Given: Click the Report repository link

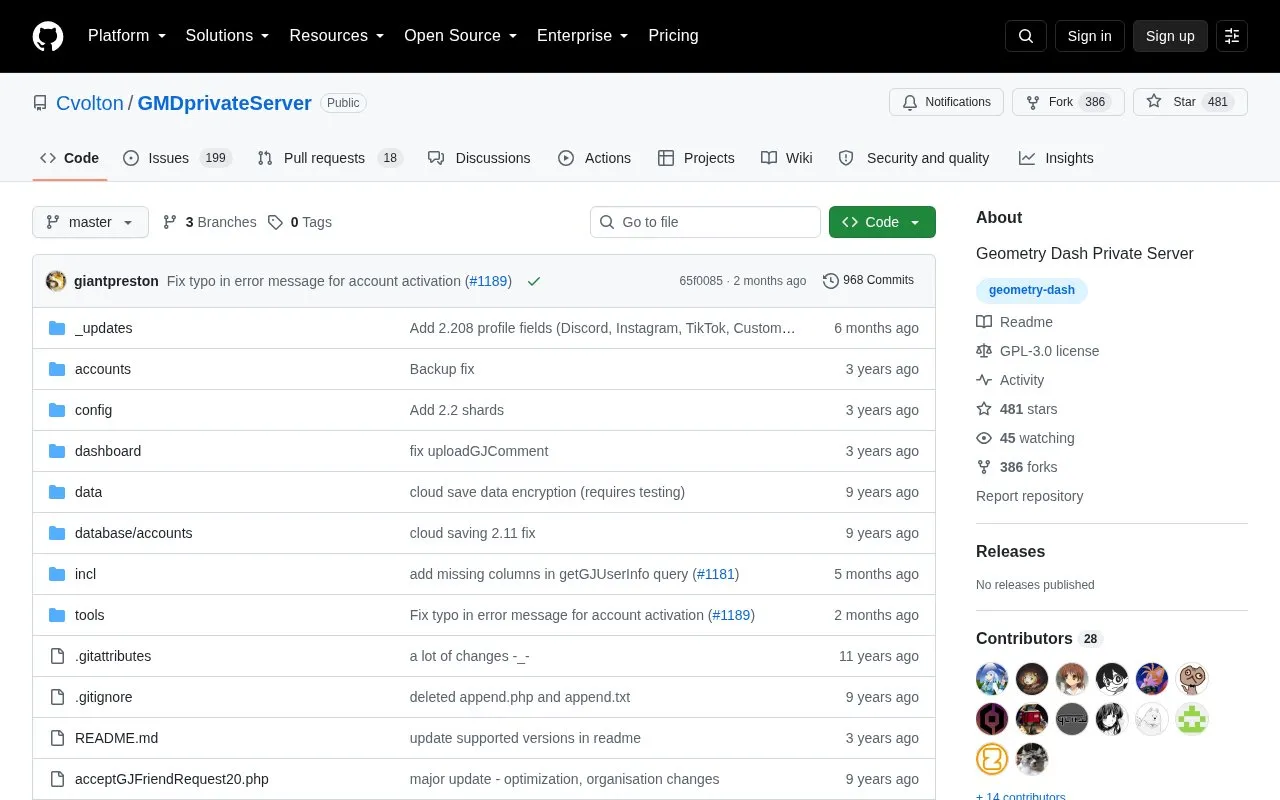Looking at the screenshot, I should pyautogui.click(x=1029, y=496).
